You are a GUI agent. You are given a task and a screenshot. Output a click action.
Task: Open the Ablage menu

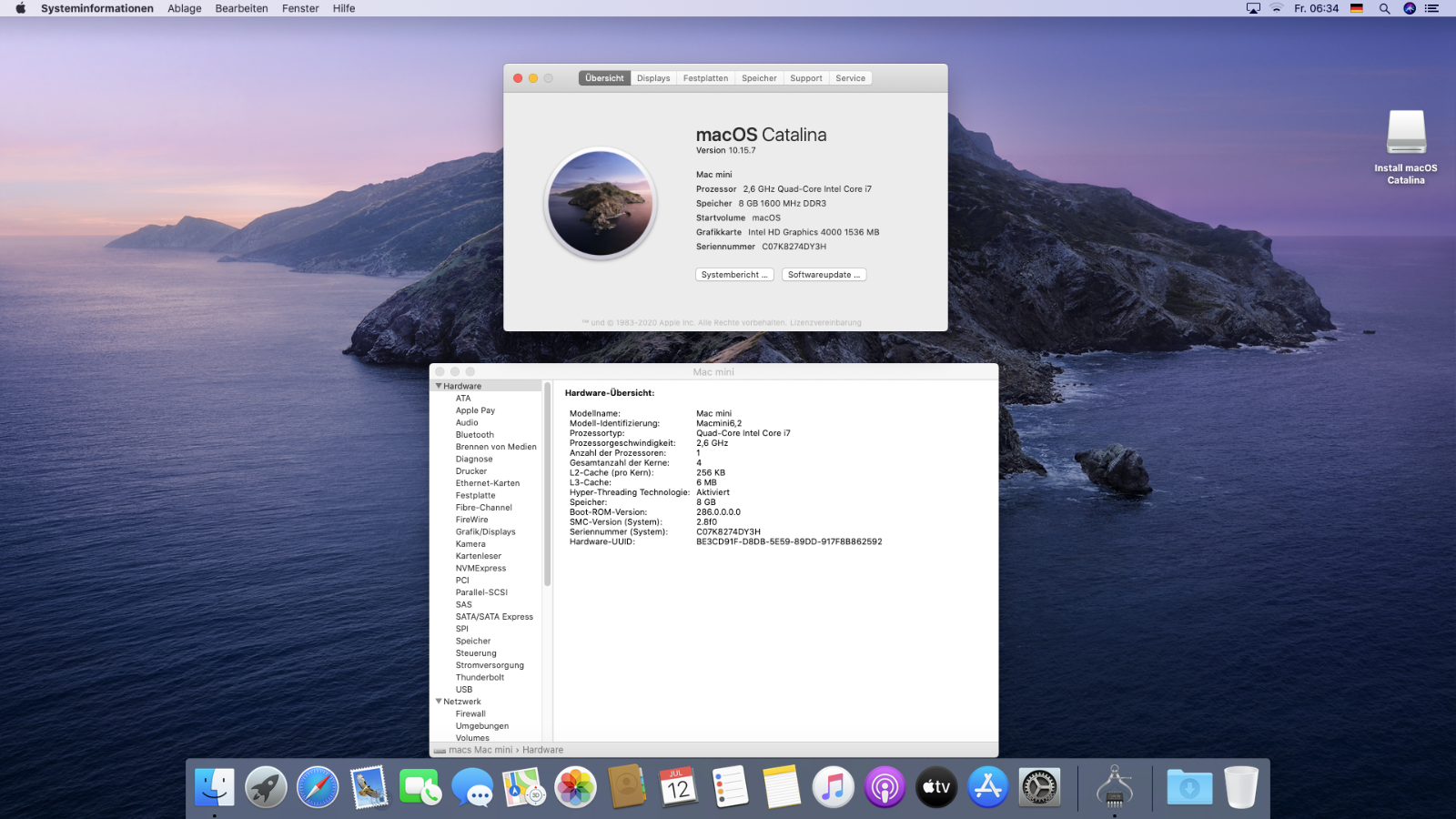(x=185, y=8)
